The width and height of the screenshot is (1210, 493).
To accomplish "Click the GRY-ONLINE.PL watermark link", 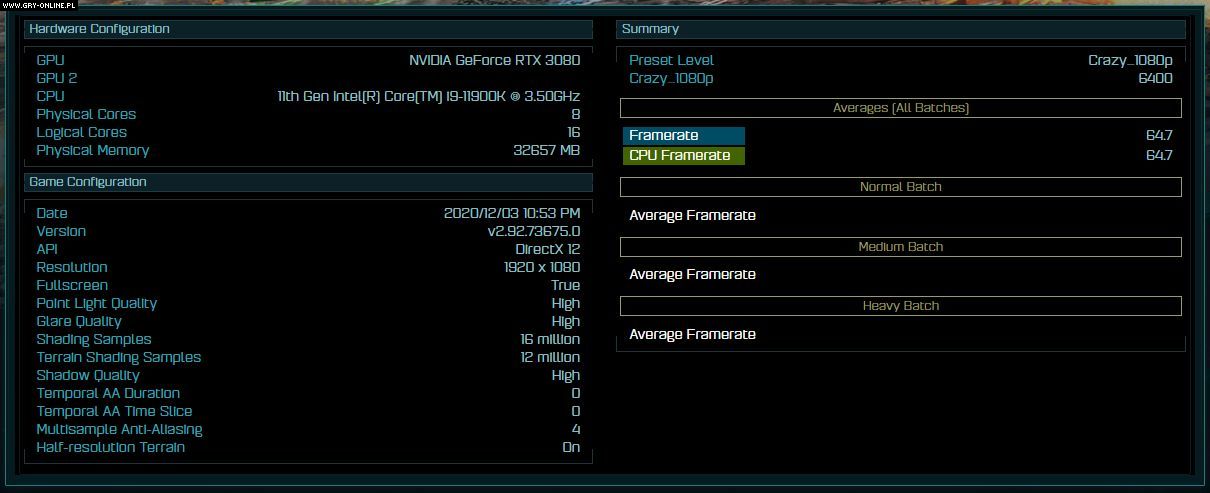I will [x=38, y=6].
